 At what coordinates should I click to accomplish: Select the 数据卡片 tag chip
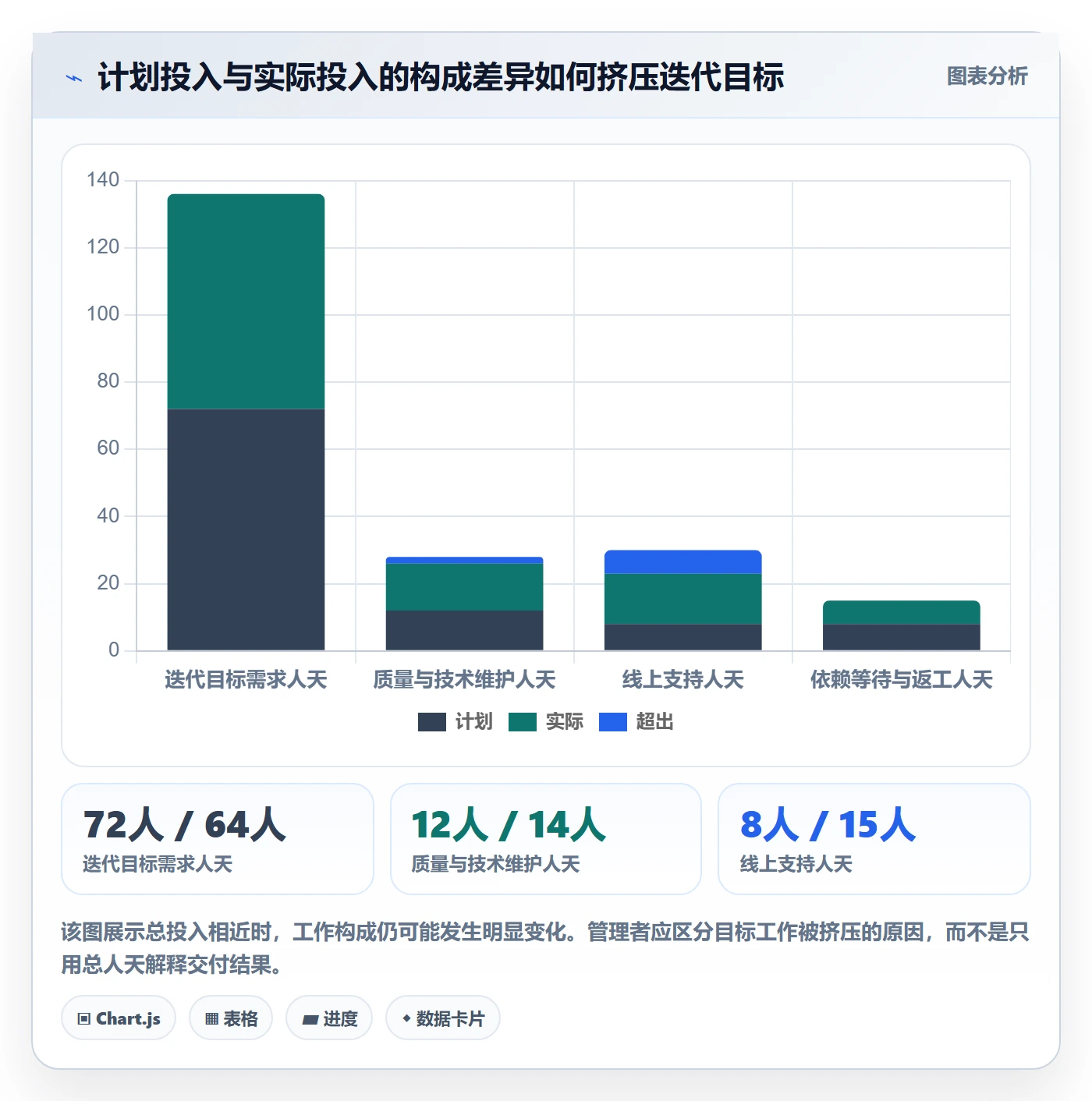click(443, 1018)
